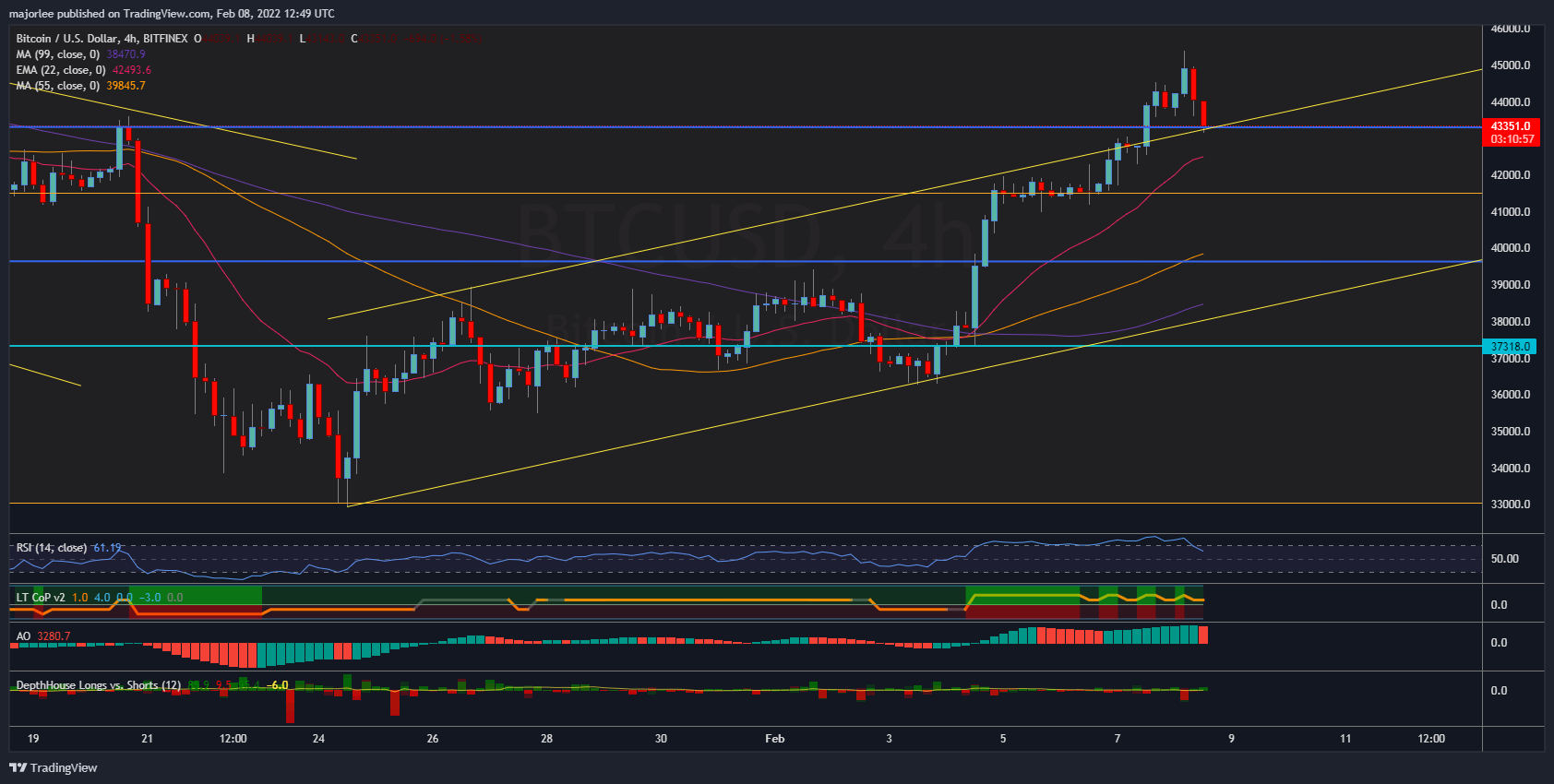This screenshot has height=784, width=1554.
Task: Click the LT CoP v2 pane 0.0 axis label
Action: click(x=1500, y=605)
